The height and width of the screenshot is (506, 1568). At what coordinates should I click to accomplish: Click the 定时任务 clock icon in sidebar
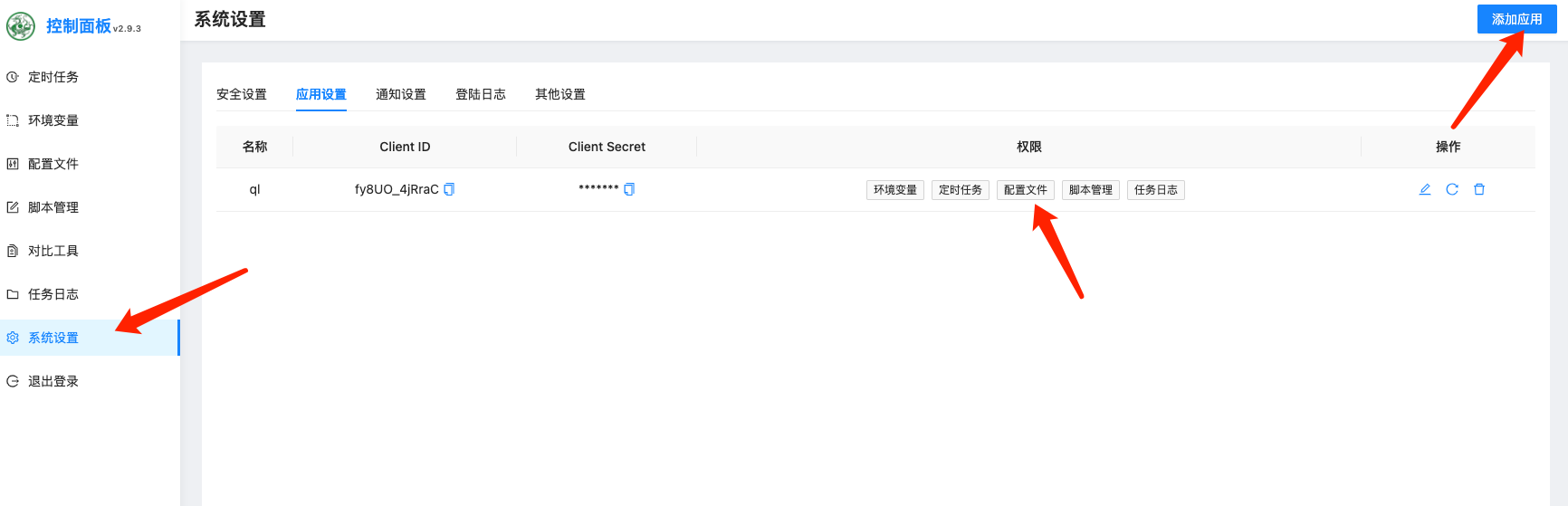(x=13, y=77)
